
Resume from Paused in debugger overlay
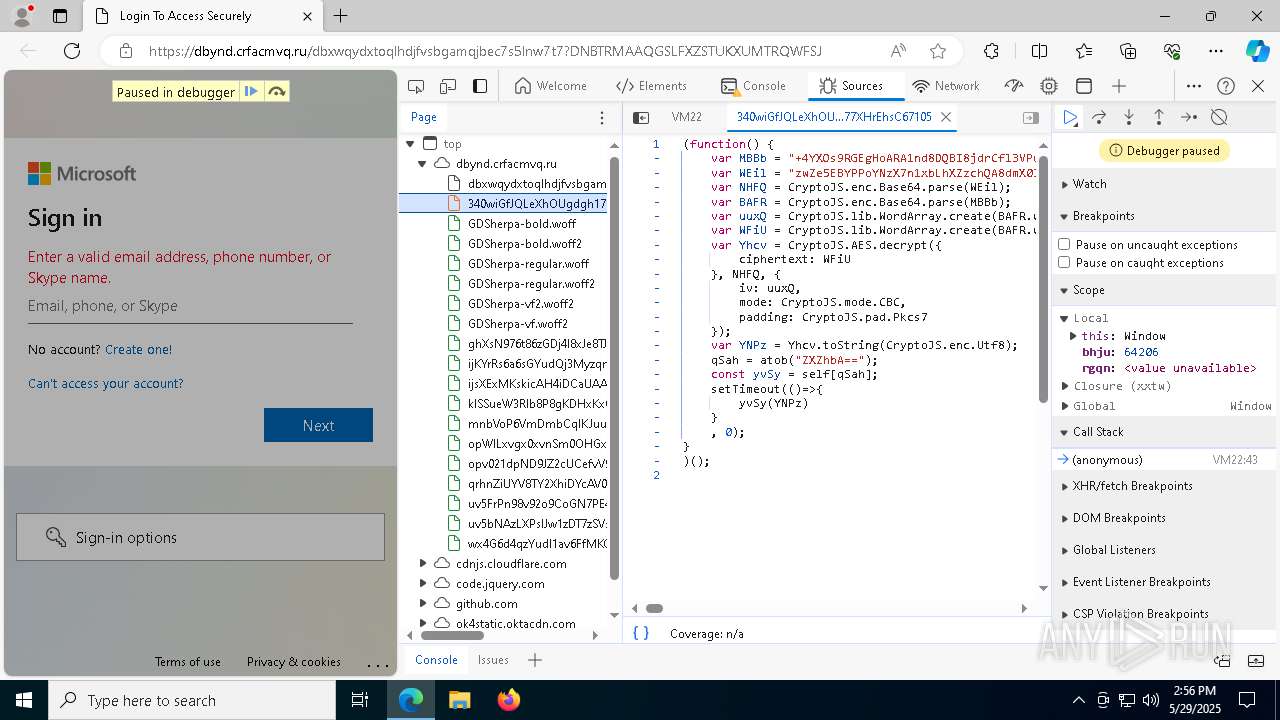[x=251, y=91]
